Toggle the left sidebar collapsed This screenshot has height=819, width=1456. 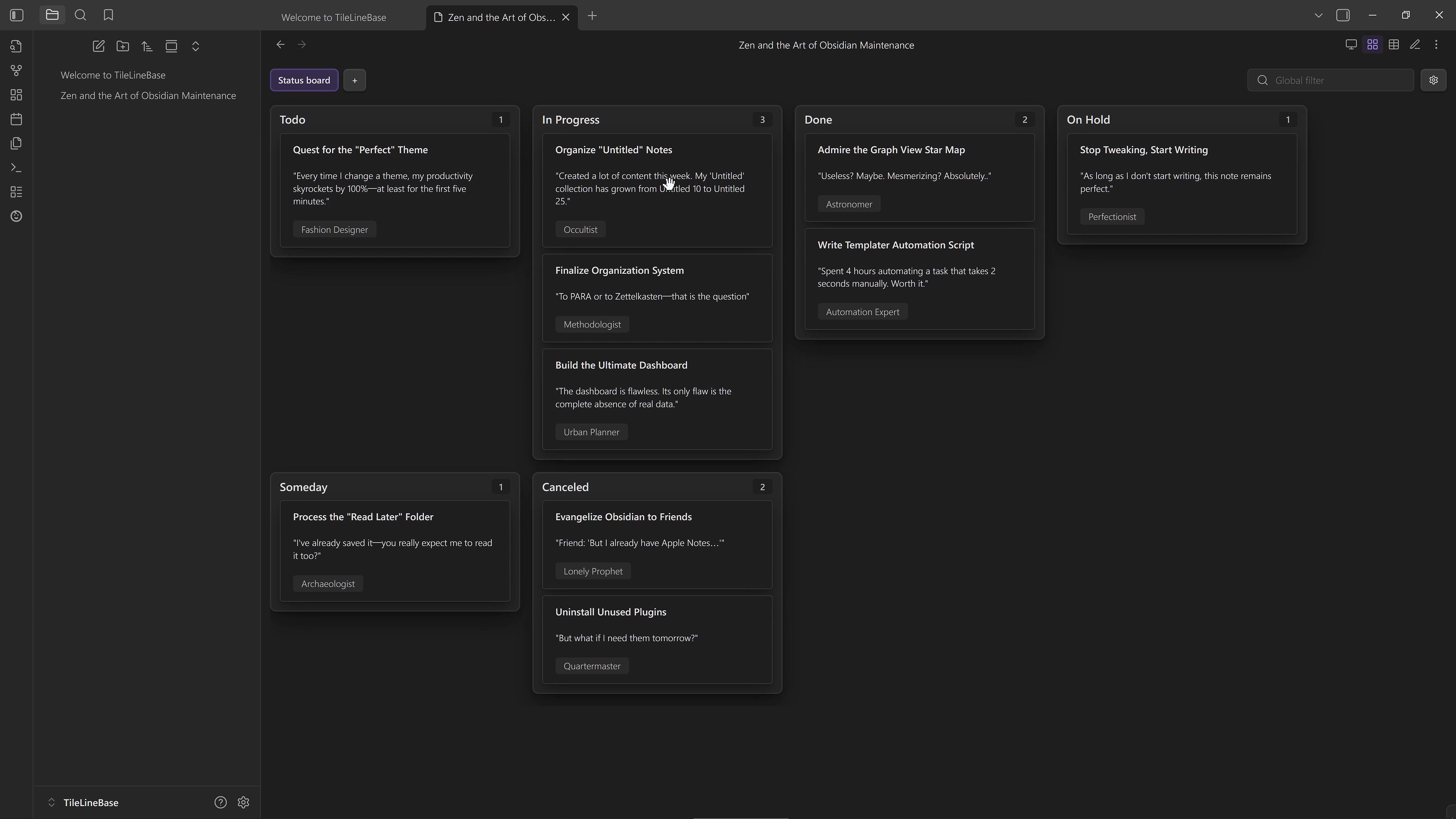(x=16, y=15)
